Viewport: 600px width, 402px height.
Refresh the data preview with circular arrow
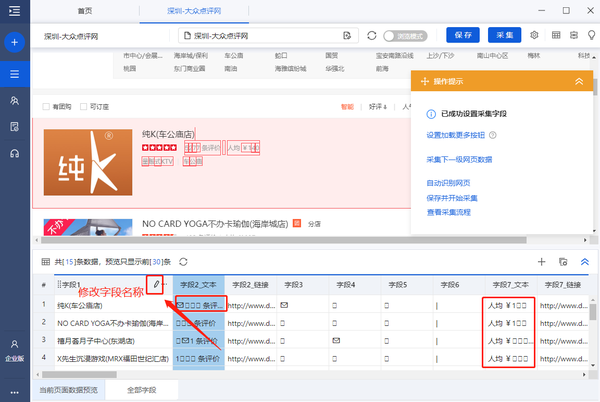click(x=183, y=262)
